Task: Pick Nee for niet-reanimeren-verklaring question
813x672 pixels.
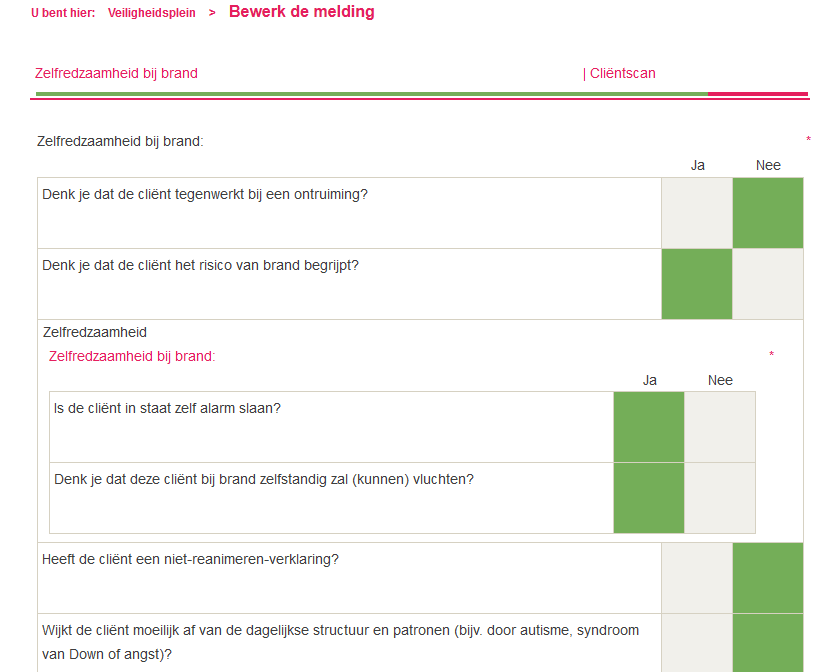Action: [x=768, y=578]
